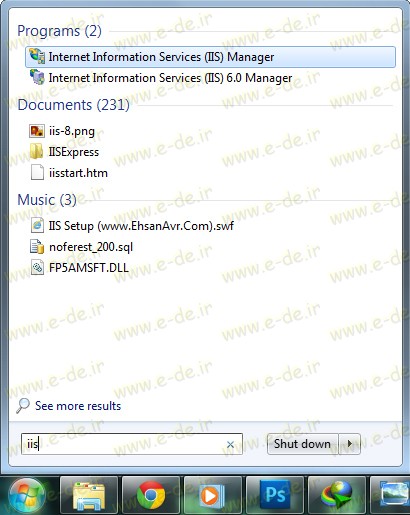410x515 pixels.
Task: Launch Google Chrome from the taskbar
Action: click(151, 495)
